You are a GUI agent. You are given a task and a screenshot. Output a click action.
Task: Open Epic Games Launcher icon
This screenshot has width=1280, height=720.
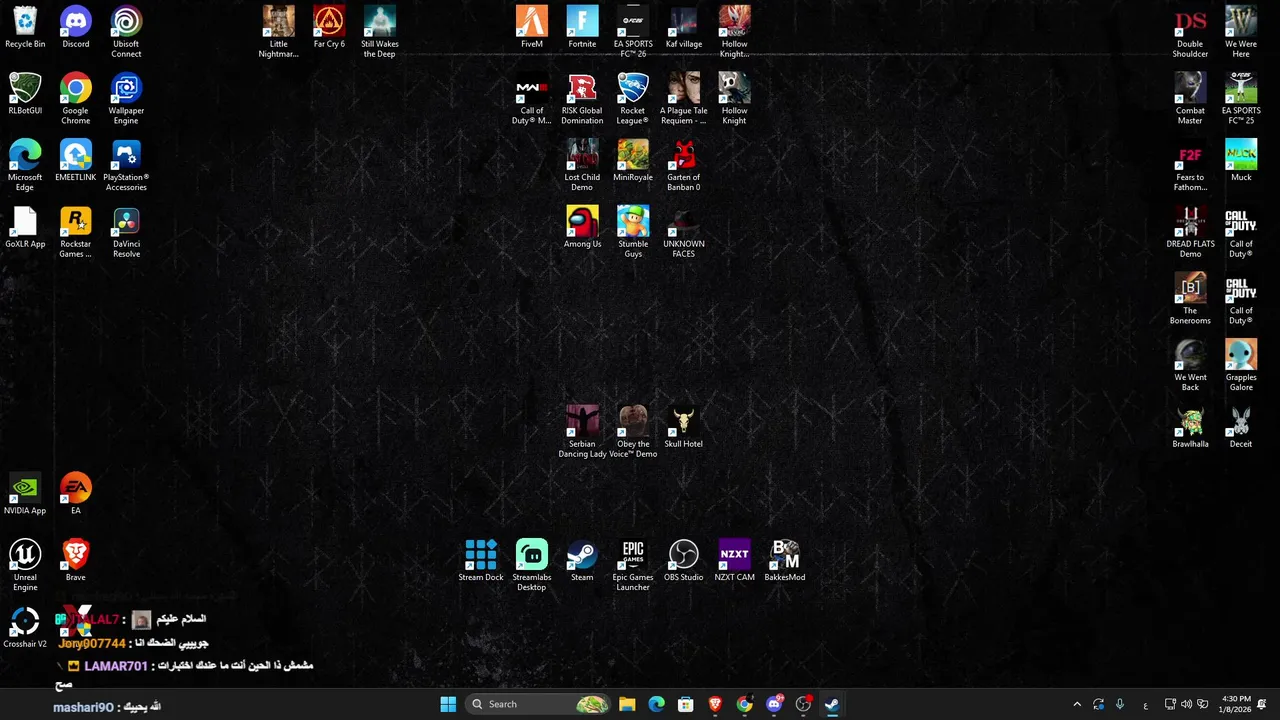click(x=633, y=565)
